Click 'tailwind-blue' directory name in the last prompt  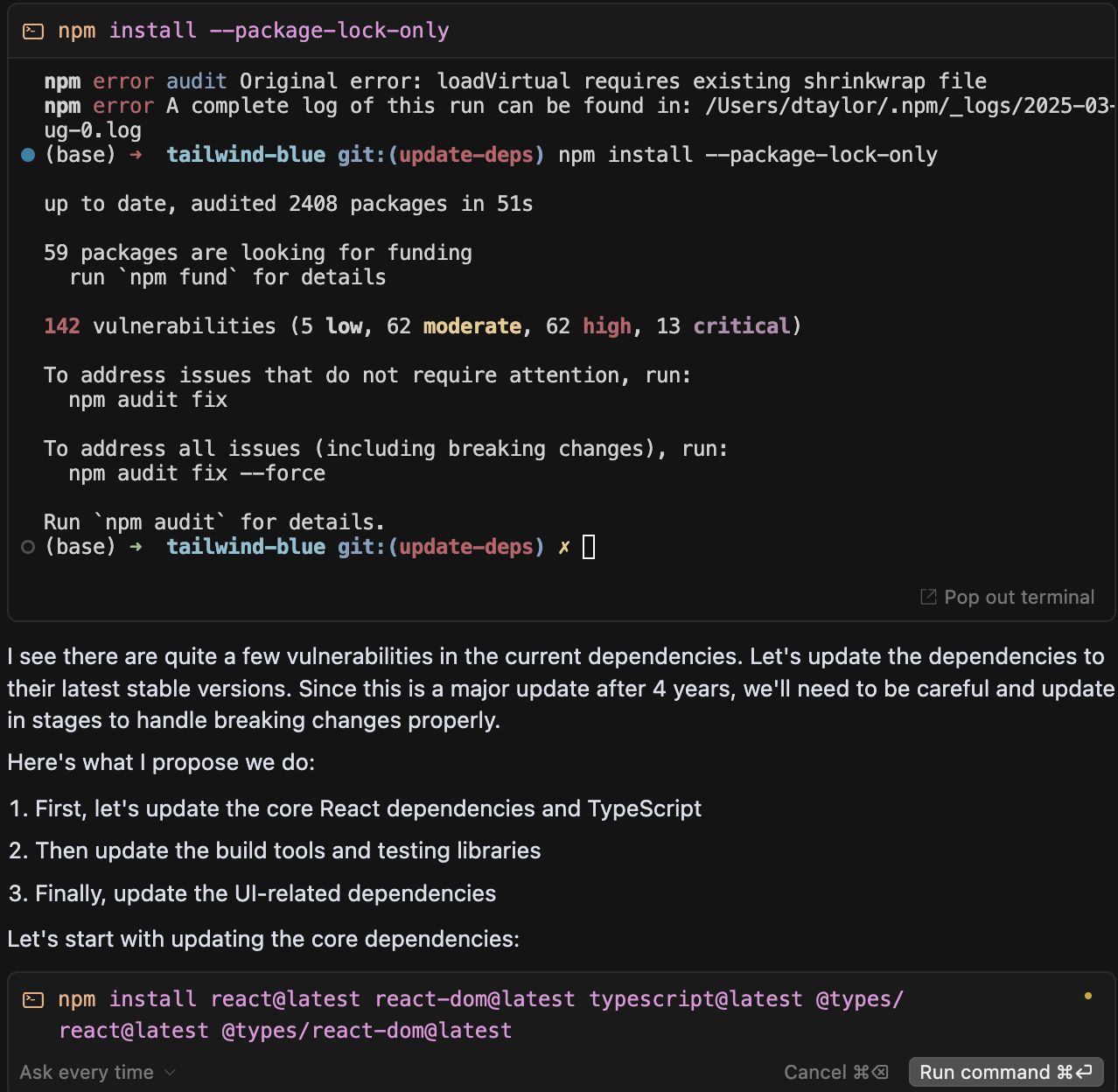tap(246, 547)
